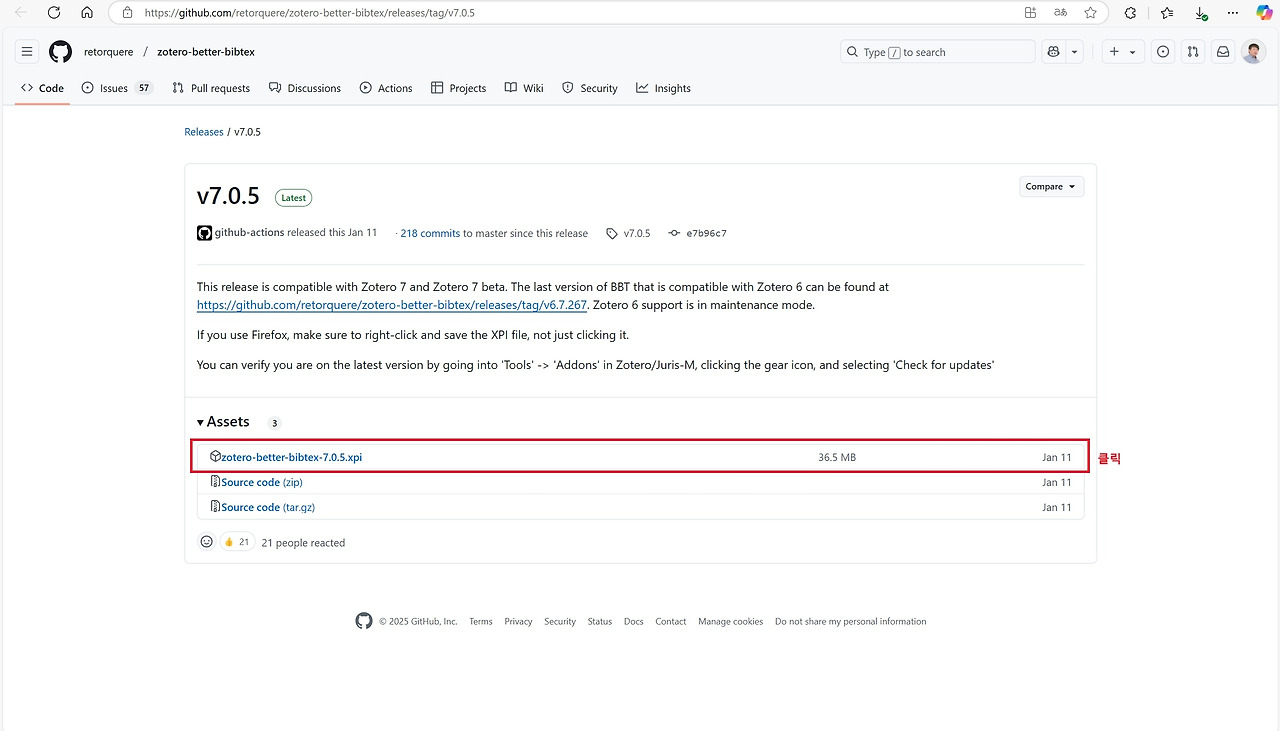Open the Edge Copilot sidebar icon
Screen dimensions: 1280x731
[x=1264, y=13]
